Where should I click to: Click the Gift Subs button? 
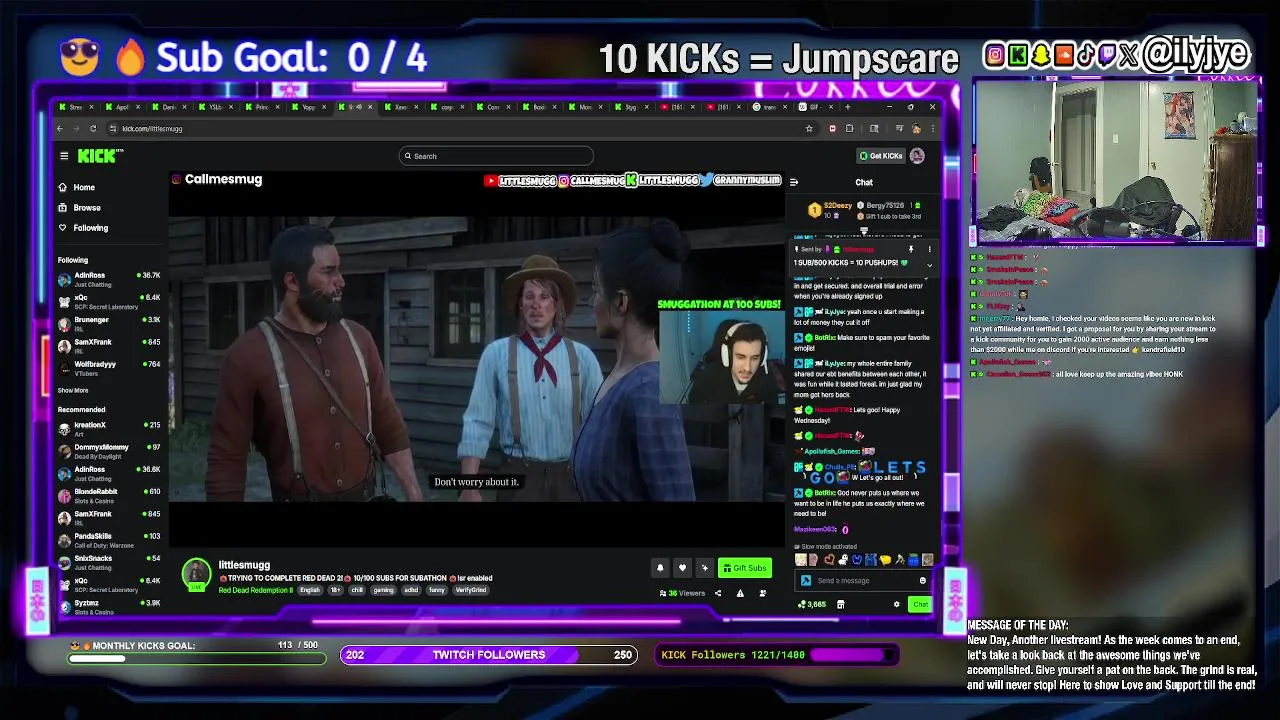pos(745,568)
